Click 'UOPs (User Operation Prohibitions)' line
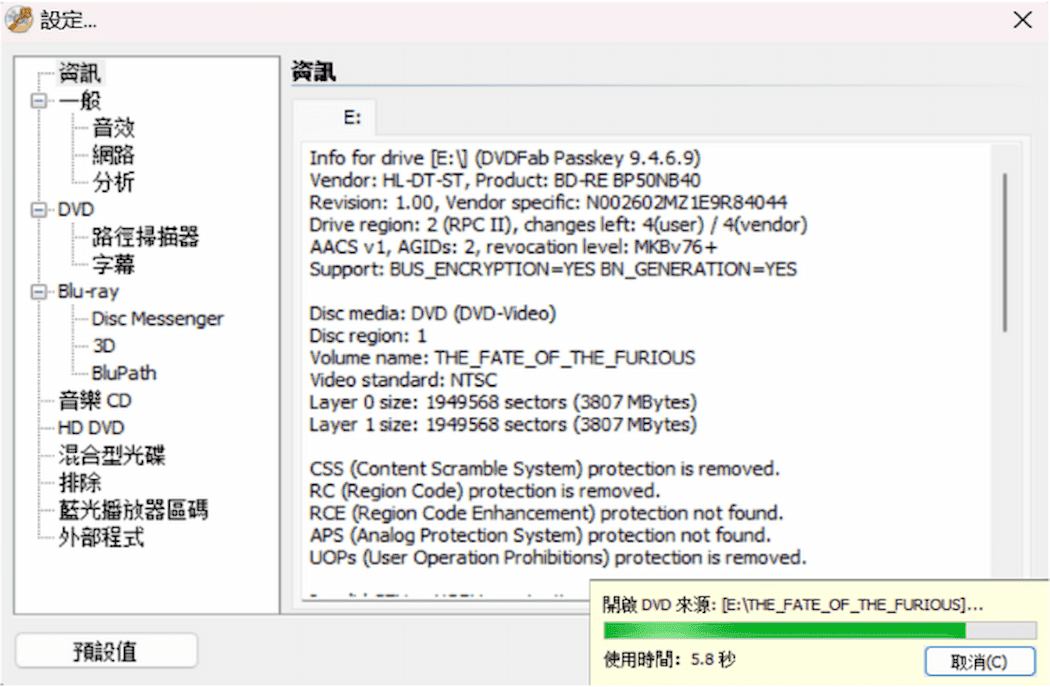This screenshot has width=1050, height=687. click(558, 557)
